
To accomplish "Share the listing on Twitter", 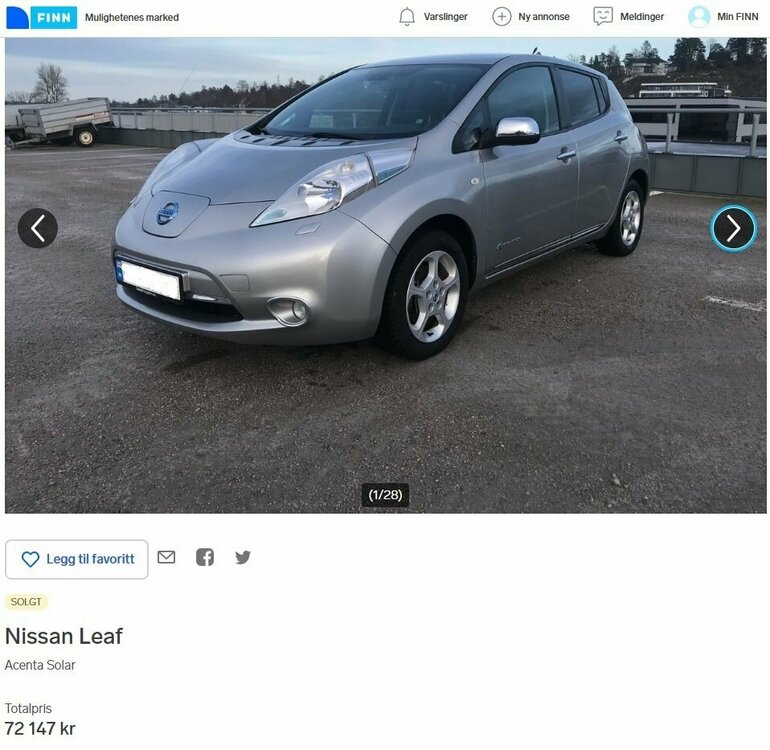I will coord(243,557).
